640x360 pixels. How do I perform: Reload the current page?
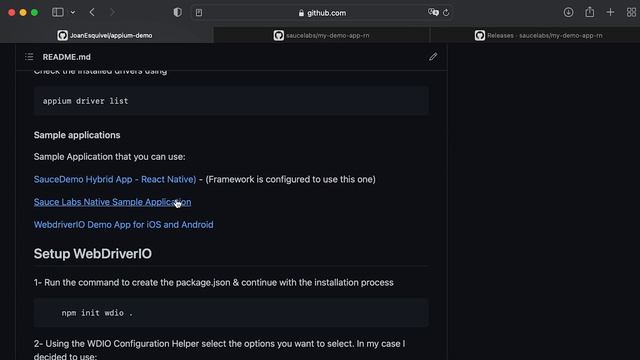(x=446, y=13)
